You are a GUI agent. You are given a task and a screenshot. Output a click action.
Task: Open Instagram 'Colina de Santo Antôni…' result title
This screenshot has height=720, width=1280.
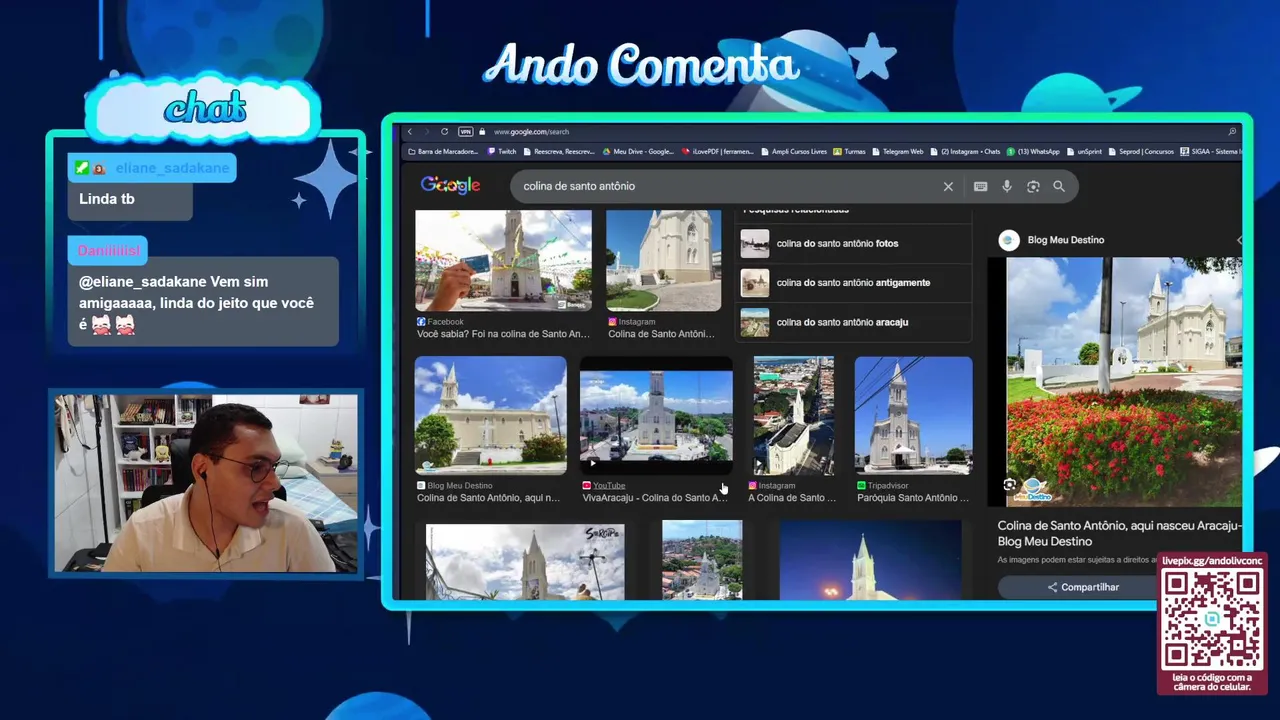click(x=661, y=334)
